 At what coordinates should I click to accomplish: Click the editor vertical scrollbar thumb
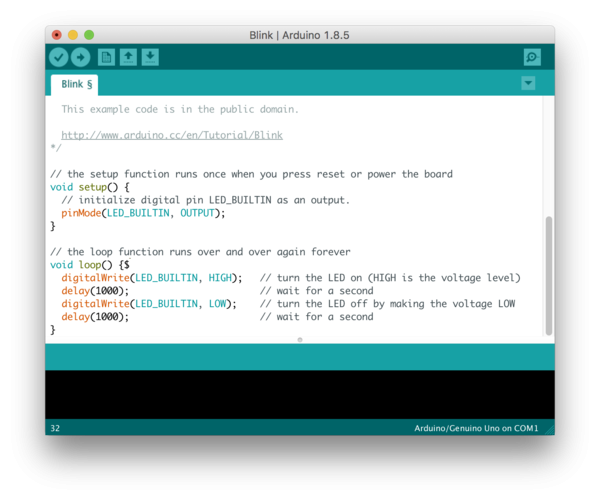pyautogui.click(x=549, y=275)
